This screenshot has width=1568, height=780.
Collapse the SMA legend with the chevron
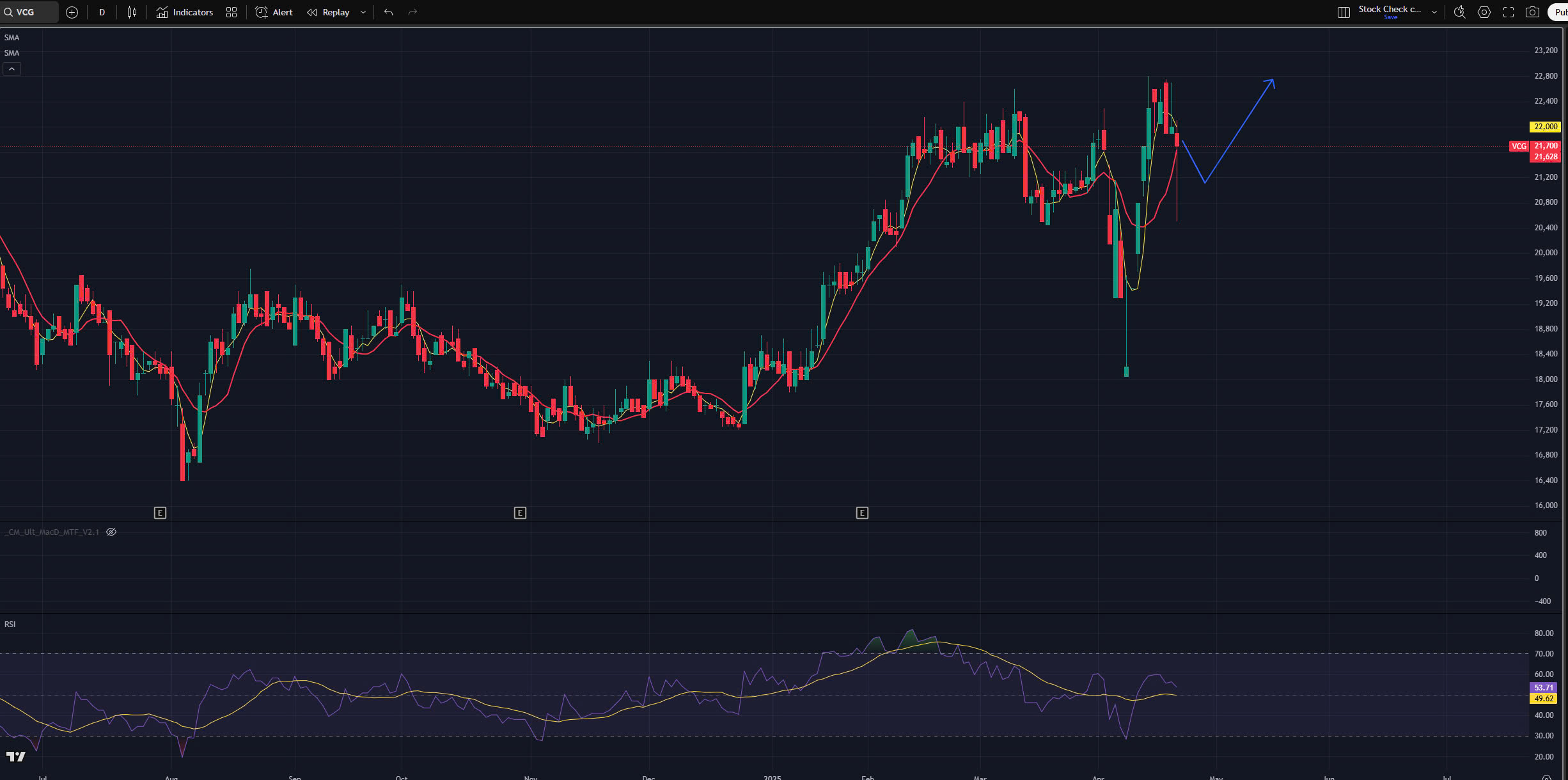pyautogui.click(x=12, y=68)
